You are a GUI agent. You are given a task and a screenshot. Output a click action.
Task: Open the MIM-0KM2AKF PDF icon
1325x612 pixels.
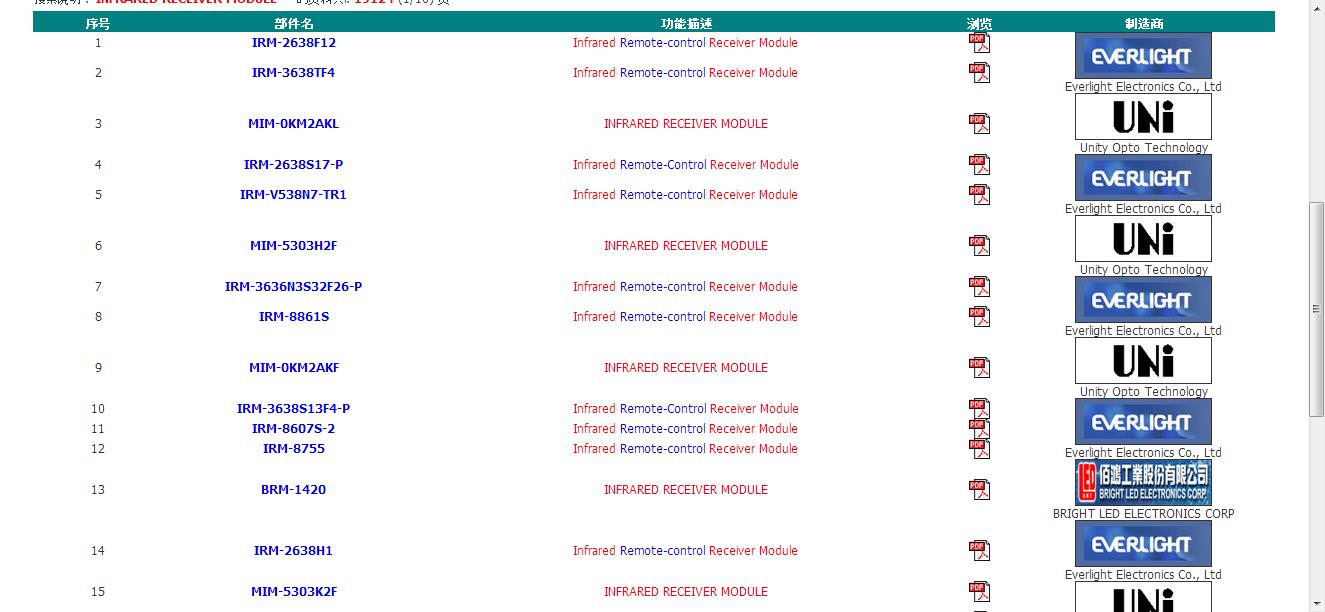click(979, 368)
